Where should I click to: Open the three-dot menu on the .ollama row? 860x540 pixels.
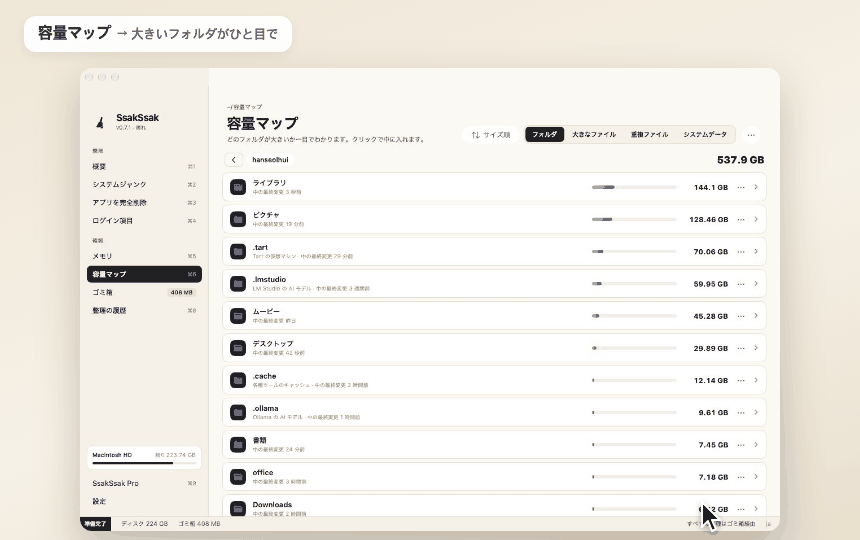pos(741,412)
